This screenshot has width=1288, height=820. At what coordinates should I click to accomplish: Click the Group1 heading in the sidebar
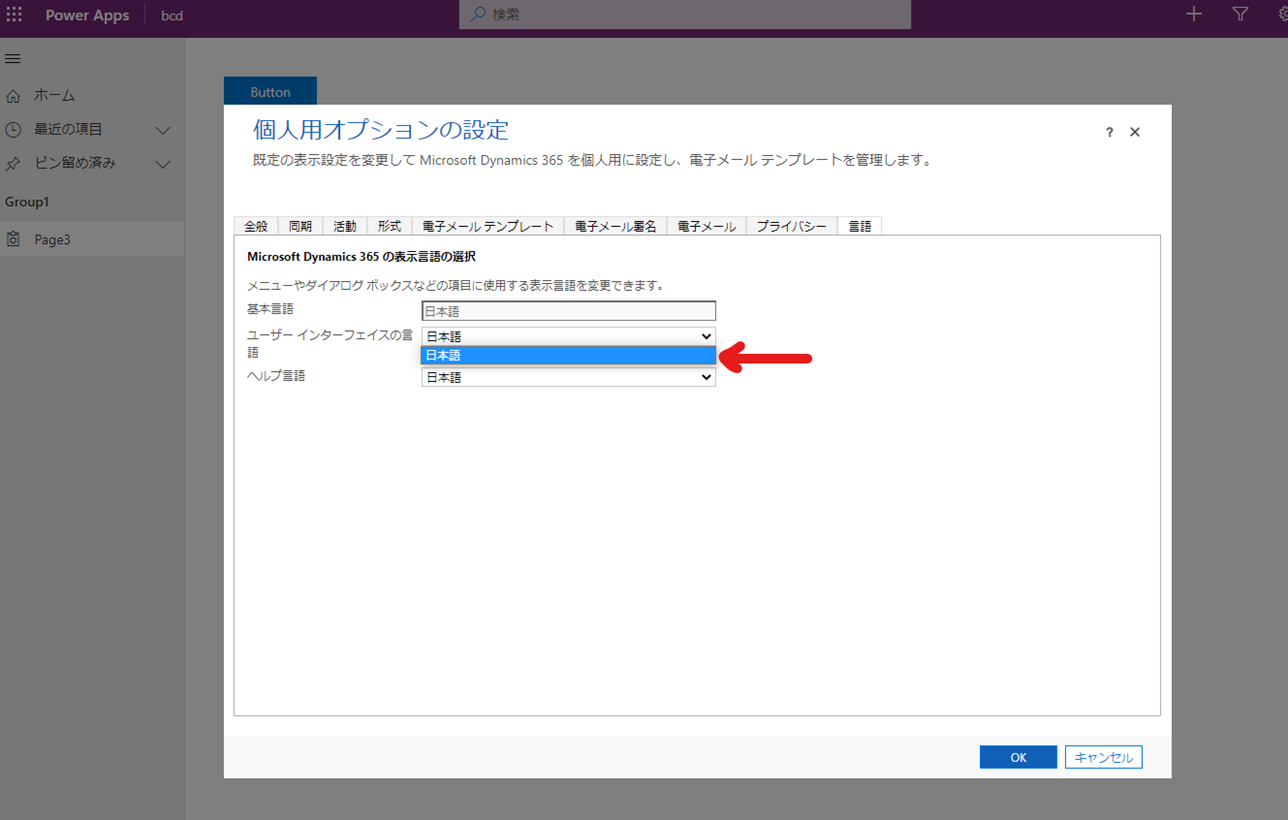tap(27, 202)
